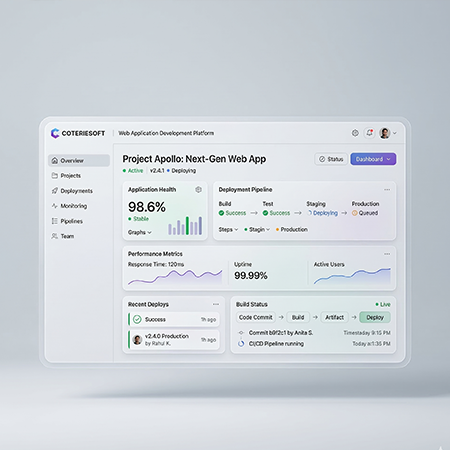Click the Pipelines list icon
Viewport: 450px width, 450px height.
(x=55, y=221)
